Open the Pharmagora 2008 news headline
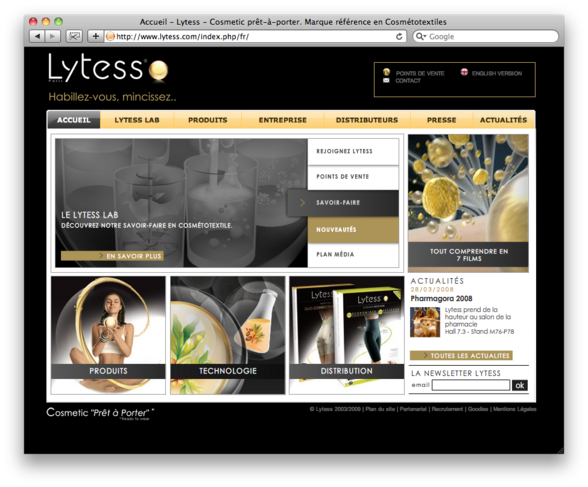 [x=441, y=299]
